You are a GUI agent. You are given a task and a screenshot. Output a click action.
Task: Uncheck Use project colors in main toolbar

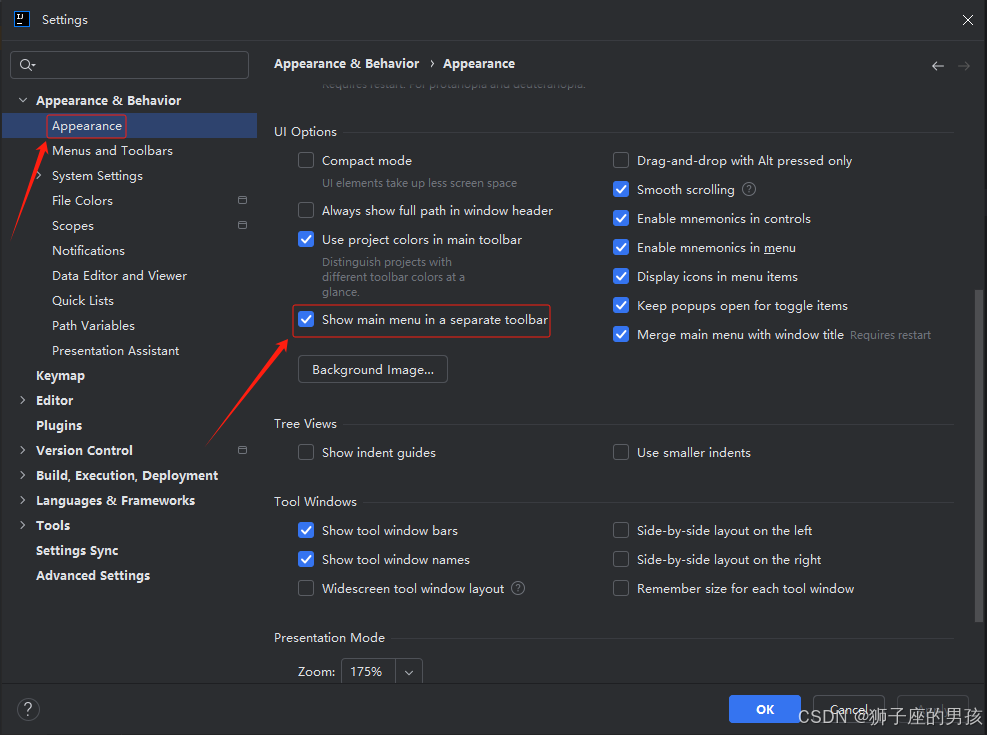pos(306,239)
